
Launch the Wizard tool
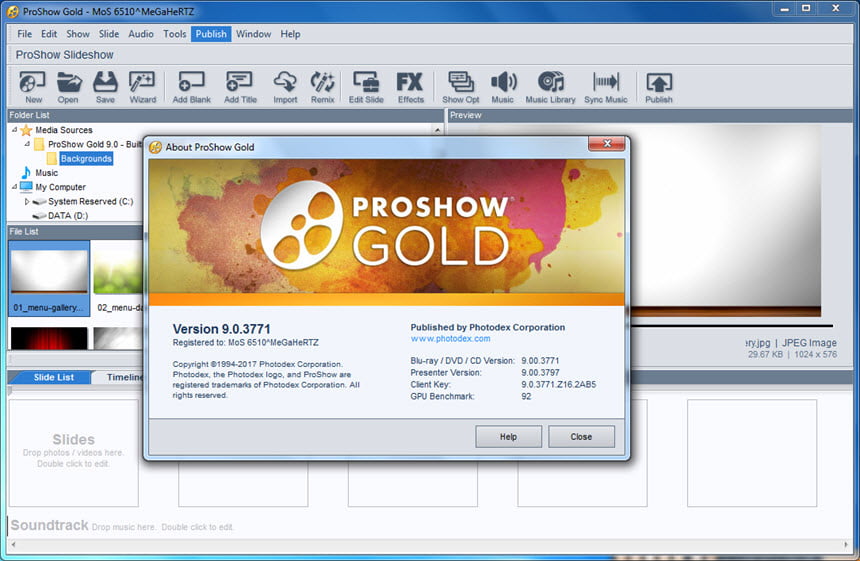pyautogui.click(x=143, y=87)
